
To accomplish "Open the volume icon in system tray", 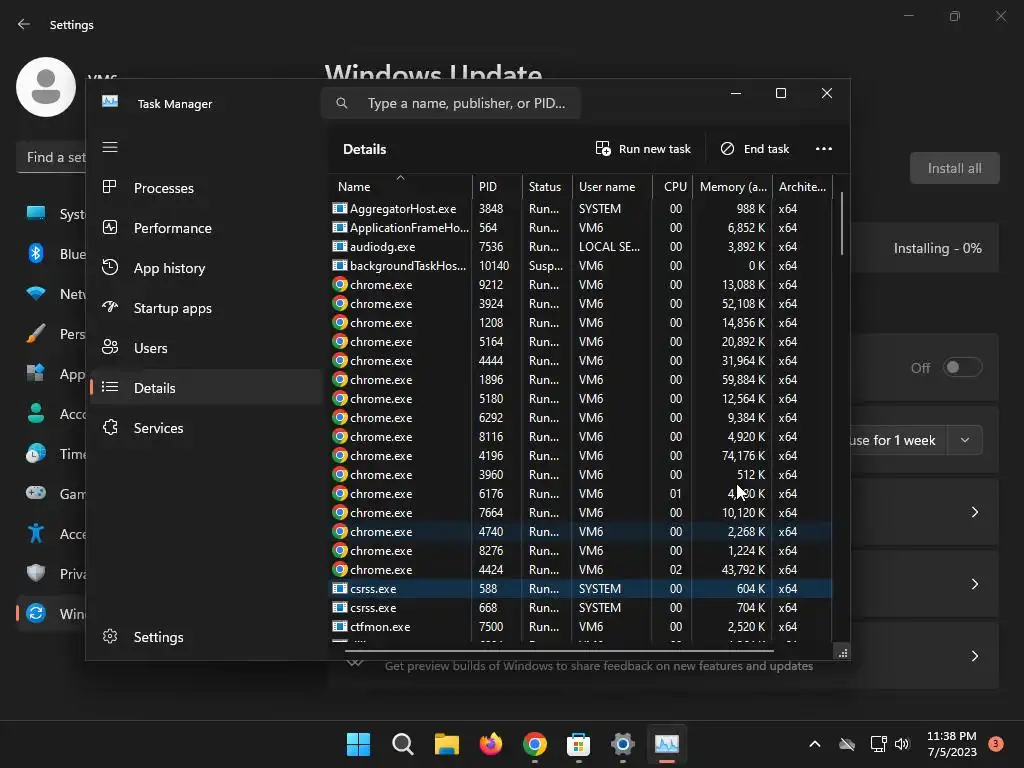I will point(902,744).
